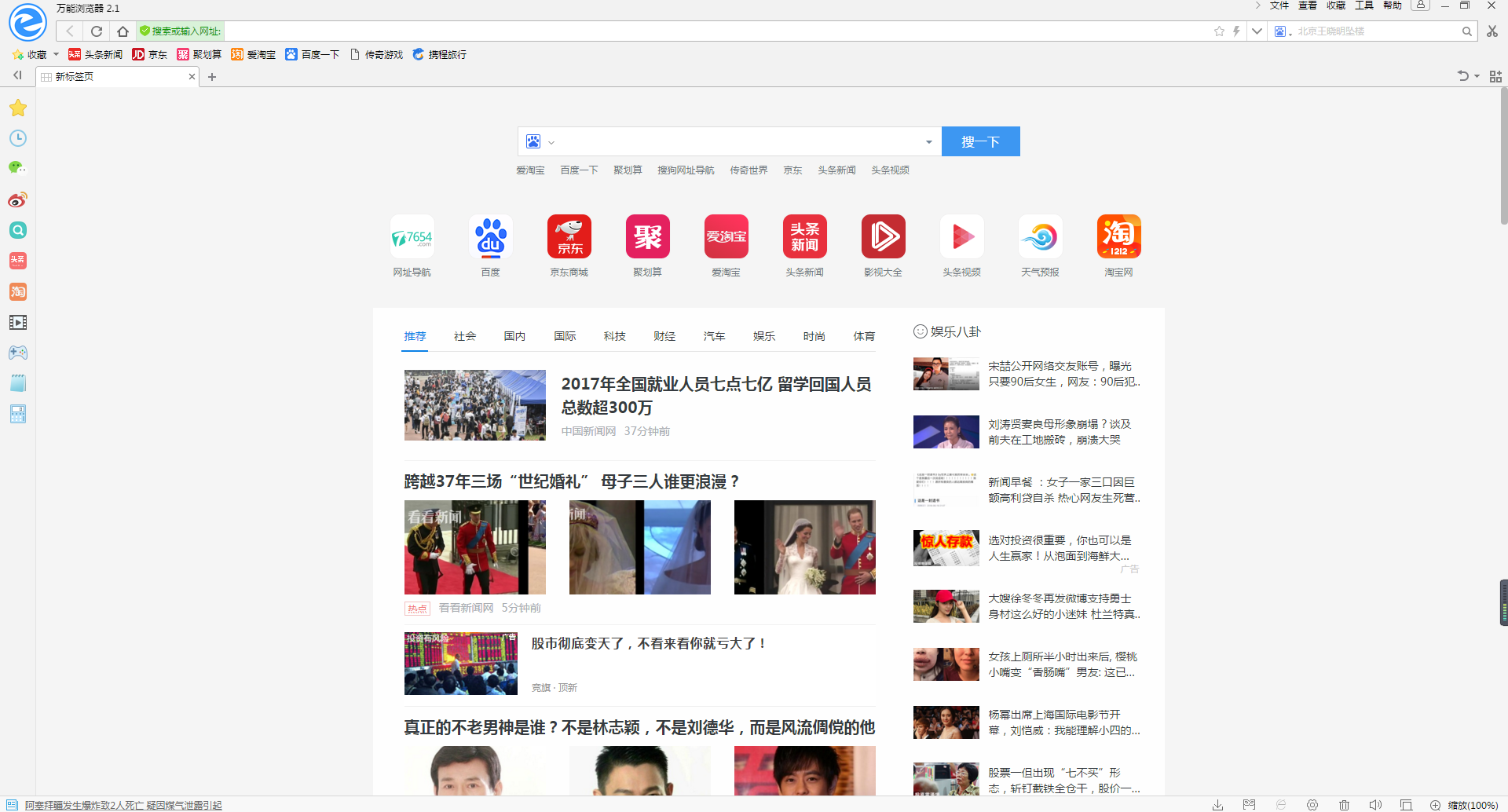Open the notepad sidebar icon
This screenshot has width=1508, height=812.
18,383
